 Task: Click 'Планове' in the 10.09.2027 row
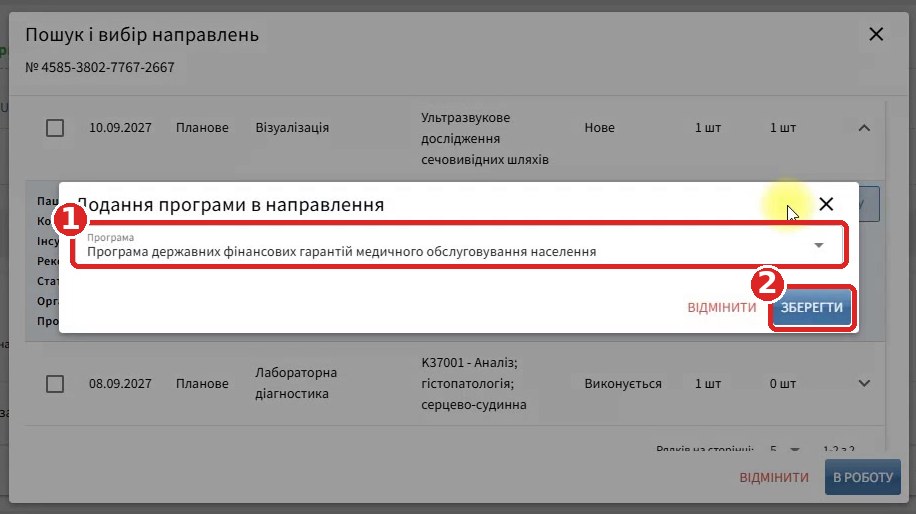coord(202,127)
